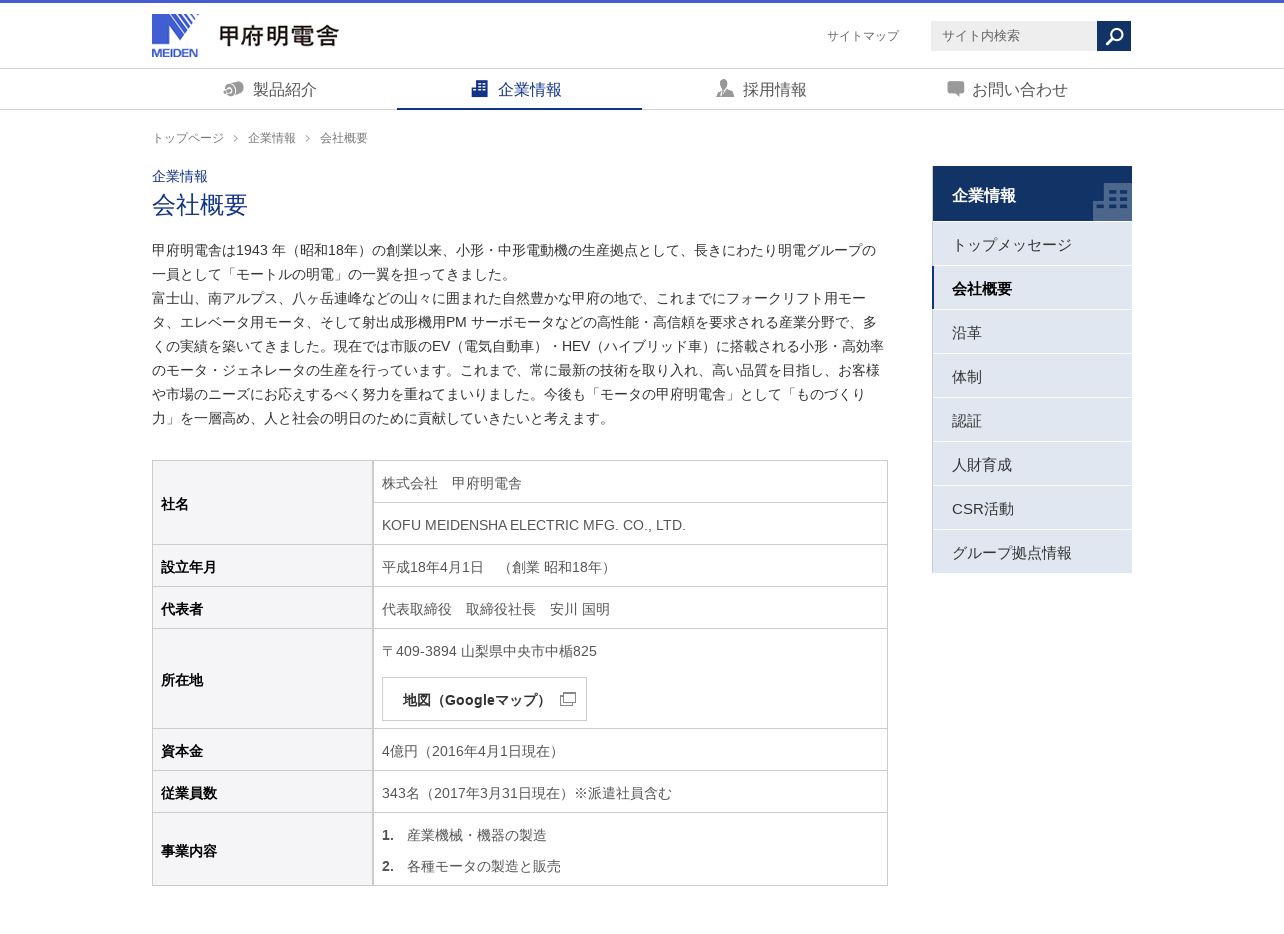The height and width of the screenshot is (934, 1284).
Task: Select グループ拠点情報 in the sidebar
Action: [1032, 552]
